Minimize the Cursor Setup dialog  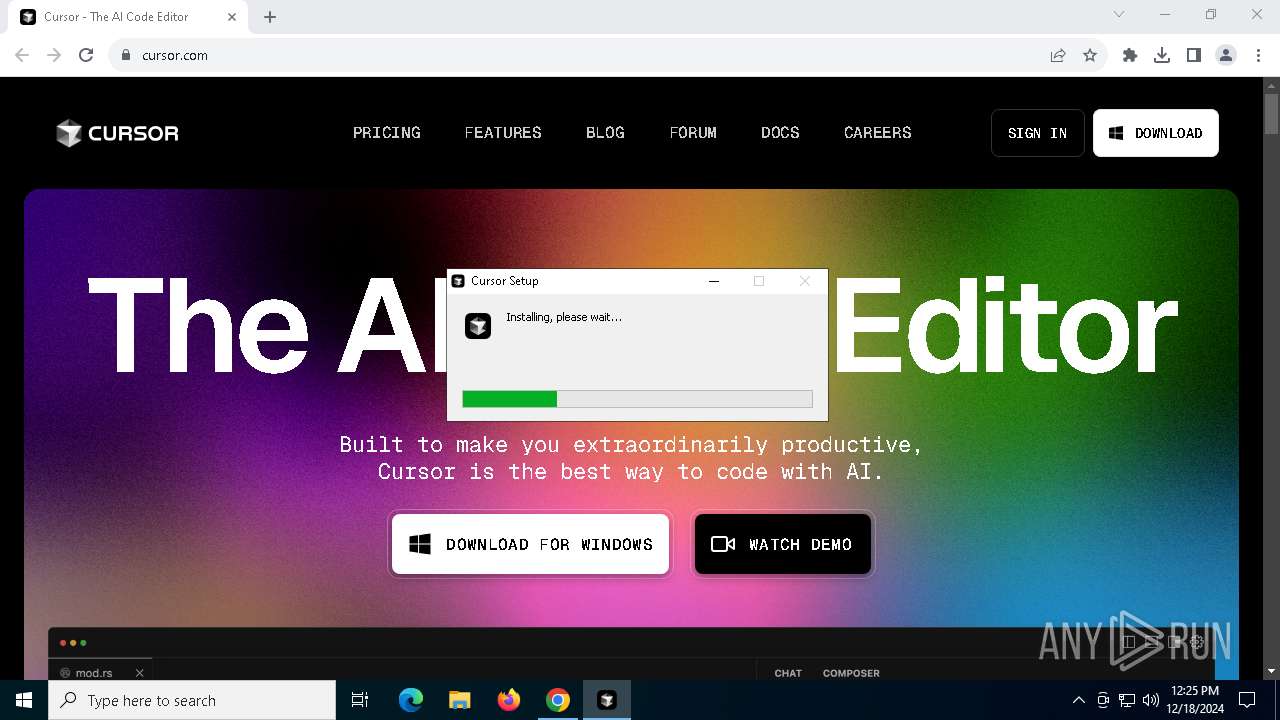(x=714, y=281)
